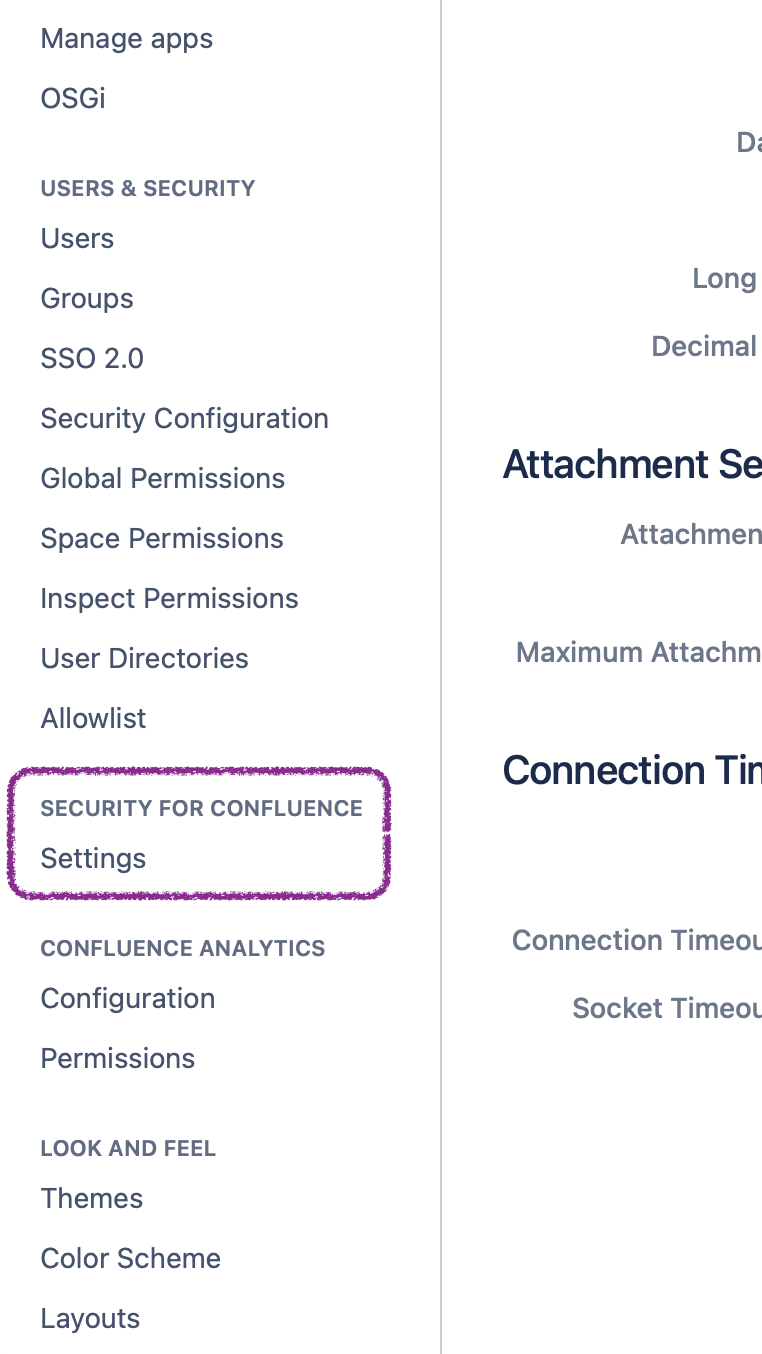Click the Users & Security section heading

pyautogui.click(x=147, y=189)
